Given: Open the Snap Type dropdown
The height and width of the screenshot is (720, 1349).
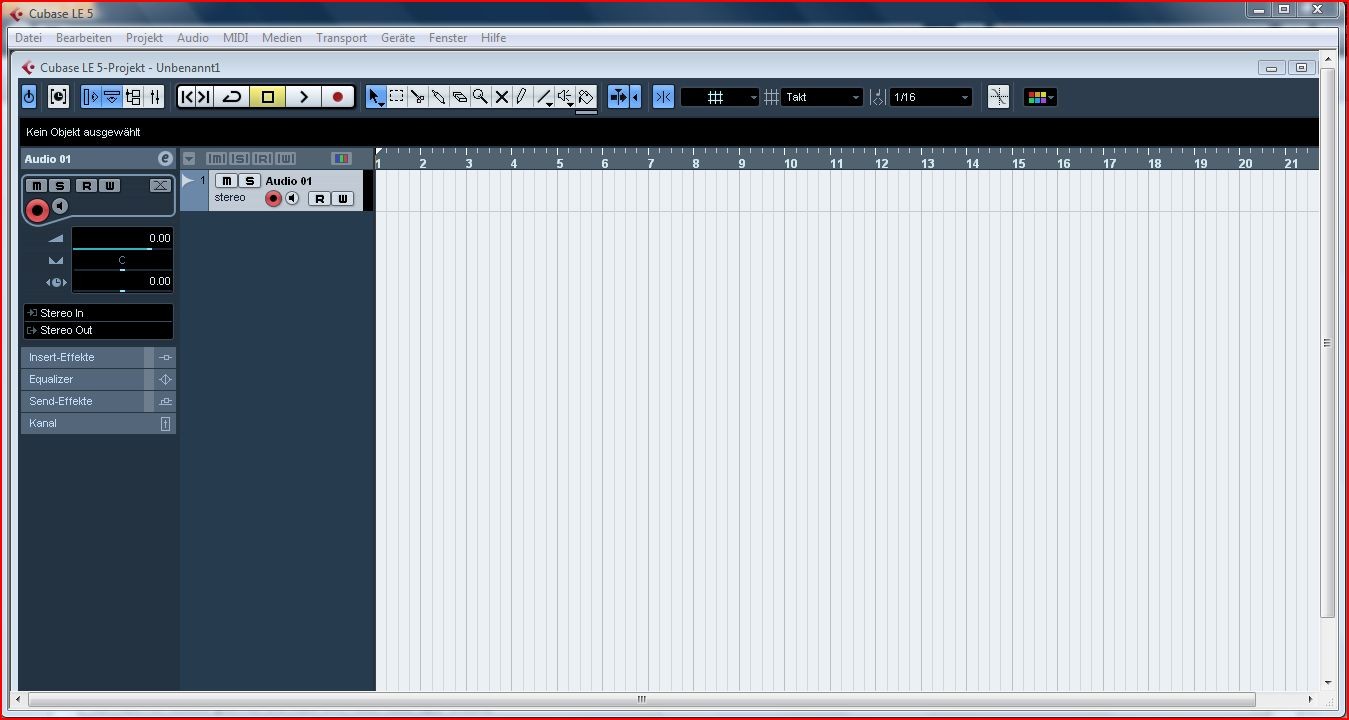Looking at the screenshot, I should (720, 97).
